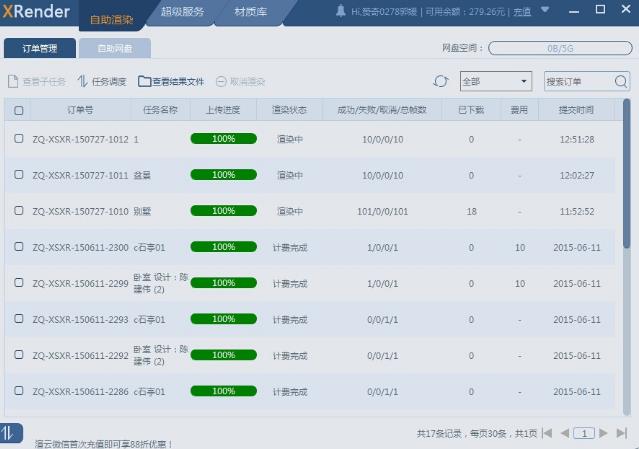639x449 pixels.
Task: Open the 材质库 tab
Action: (249, 12)
